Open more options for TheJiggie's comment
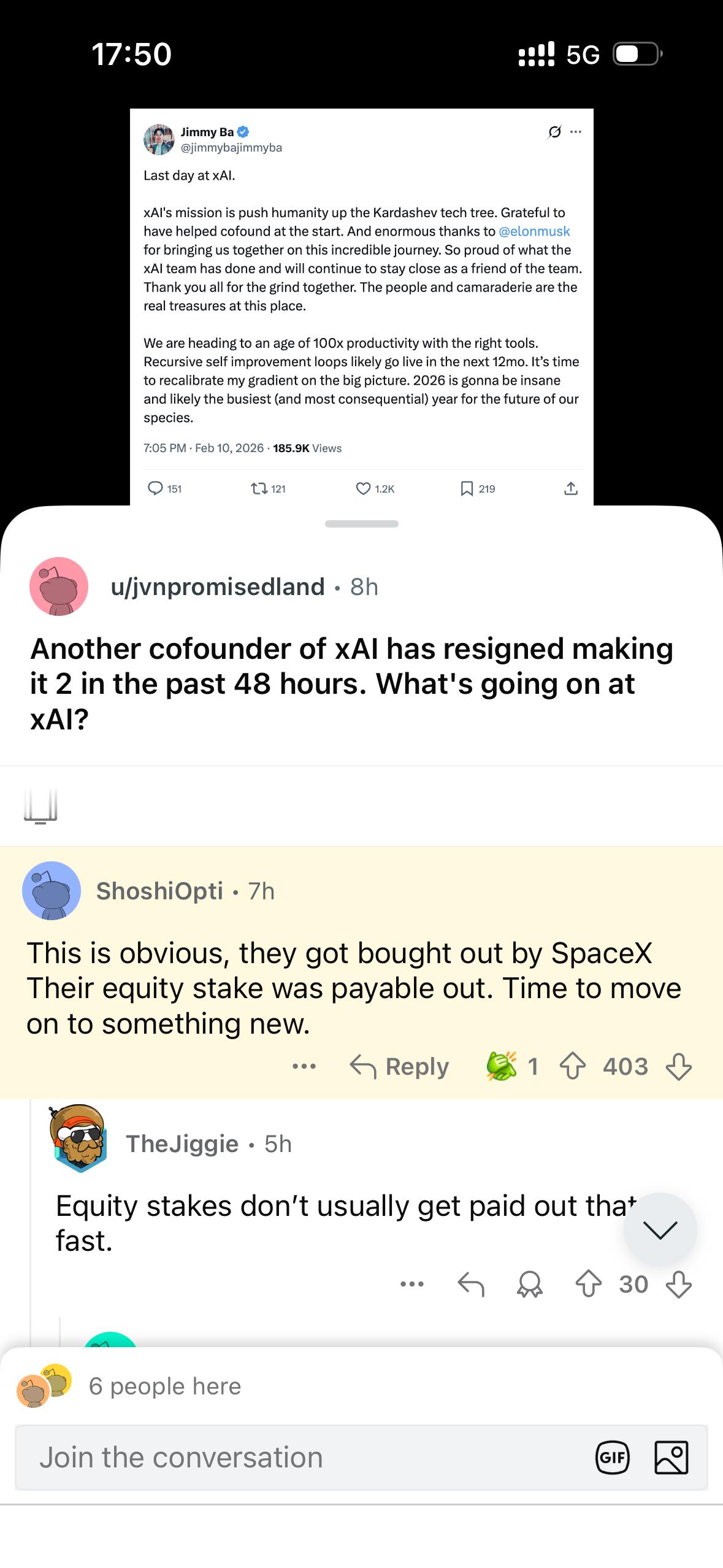 [411, 1284]
